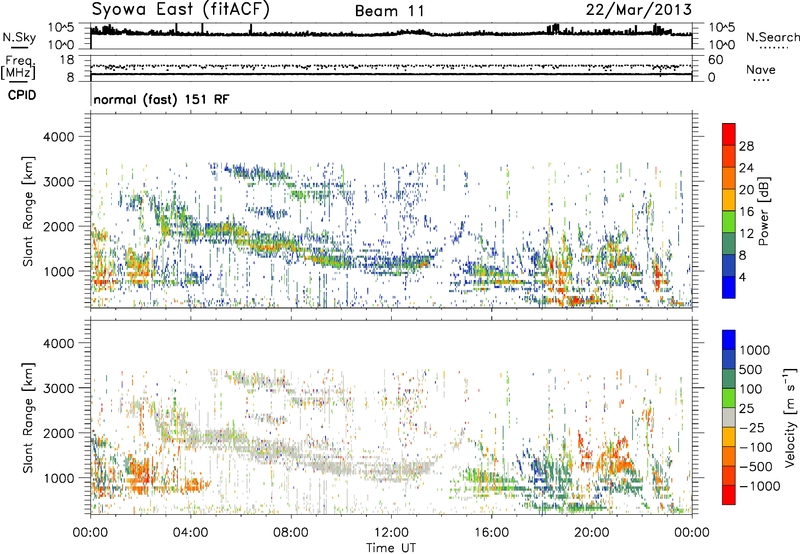Click light green 12–16 dB Power bar segment
This screenshot has height=554, width=800.
(x=729, y=222)
